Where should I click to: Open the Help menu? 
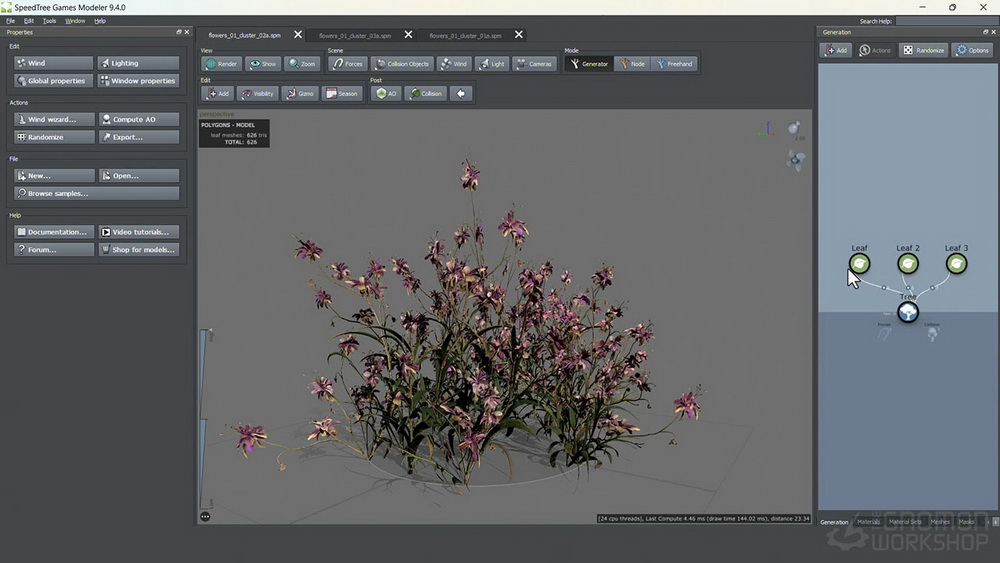tap(99, 21)
